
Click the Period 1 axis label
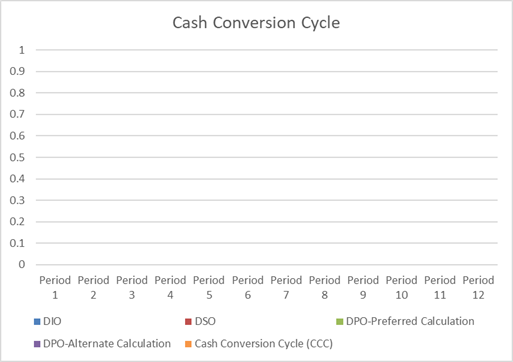(55, 287)
